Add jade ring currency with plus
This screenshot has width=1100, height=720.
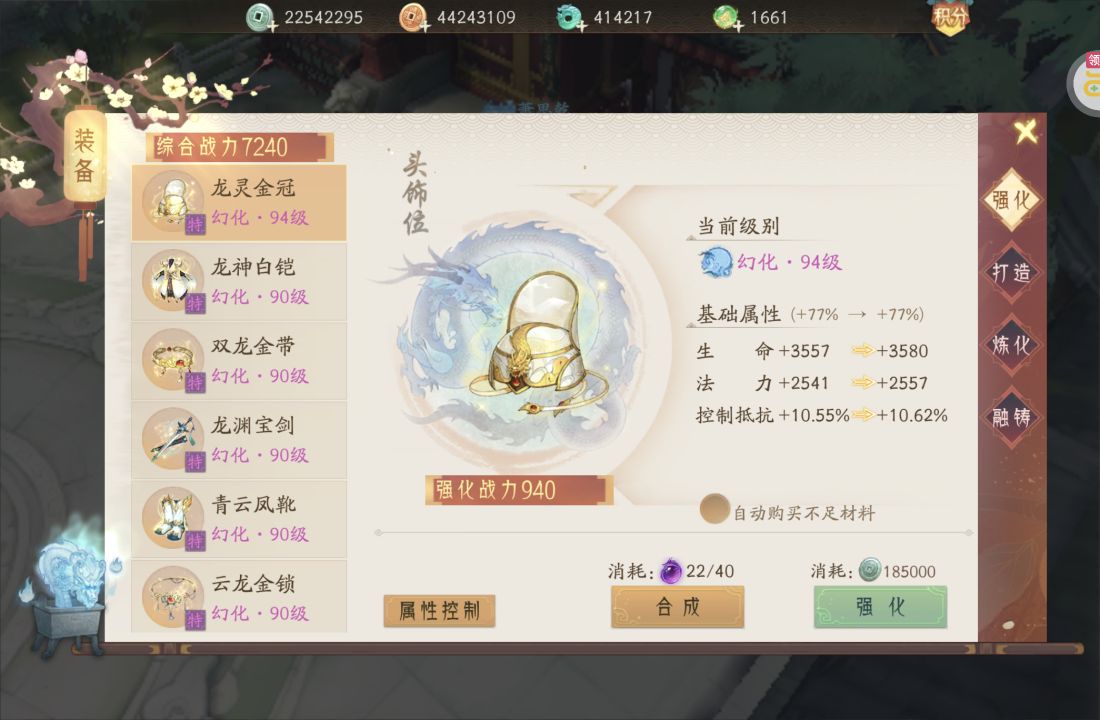pos(581,27)
